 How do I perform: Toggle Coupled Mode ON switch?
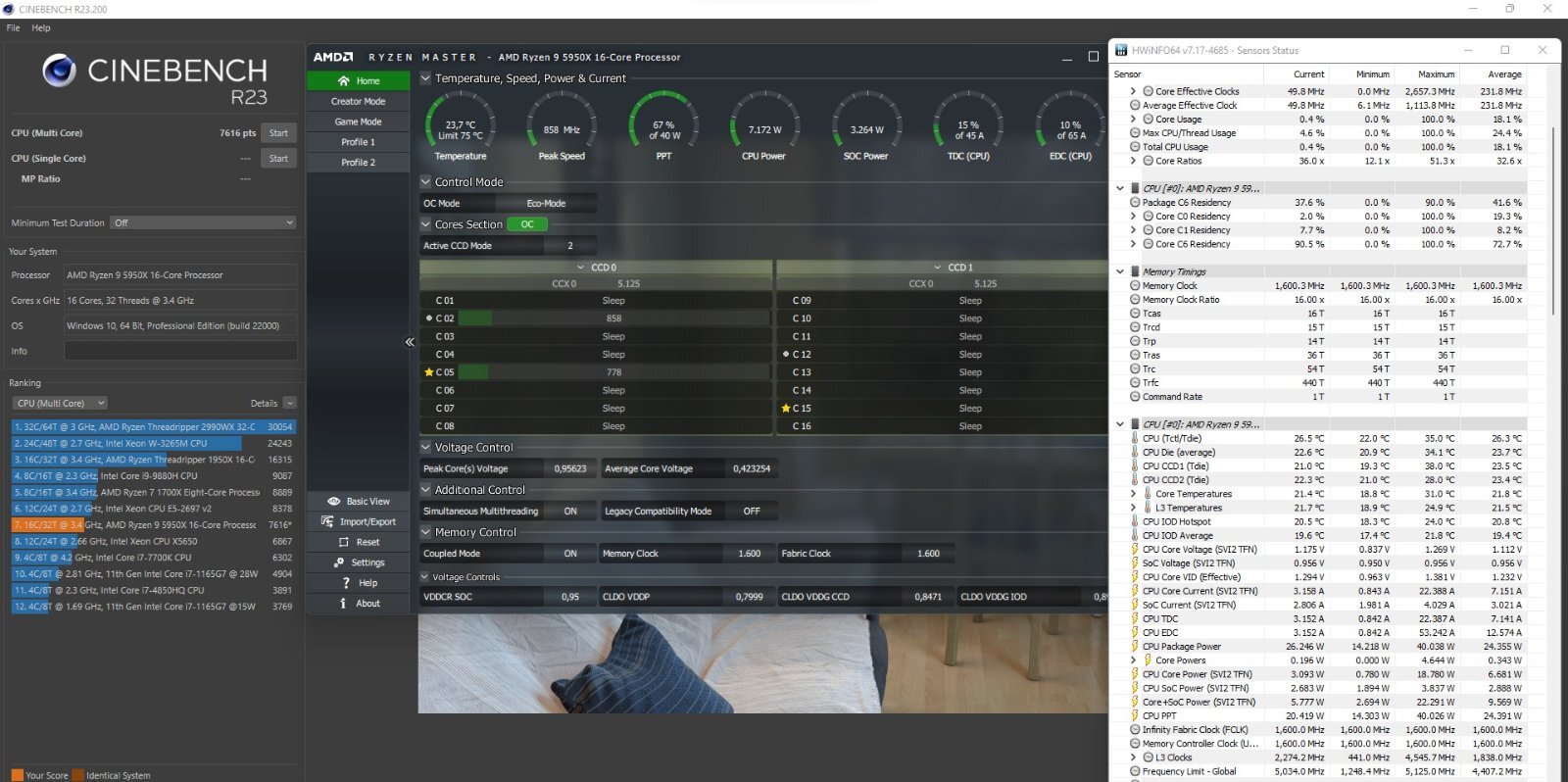pyautogui.click(x=570, y=554)
